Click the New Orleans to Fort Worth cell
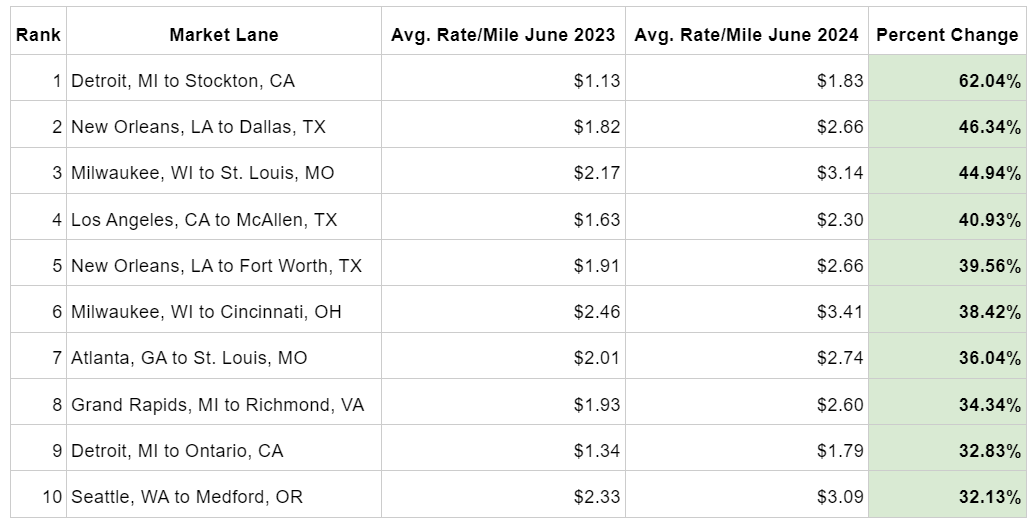 click(x=224, y=266)
